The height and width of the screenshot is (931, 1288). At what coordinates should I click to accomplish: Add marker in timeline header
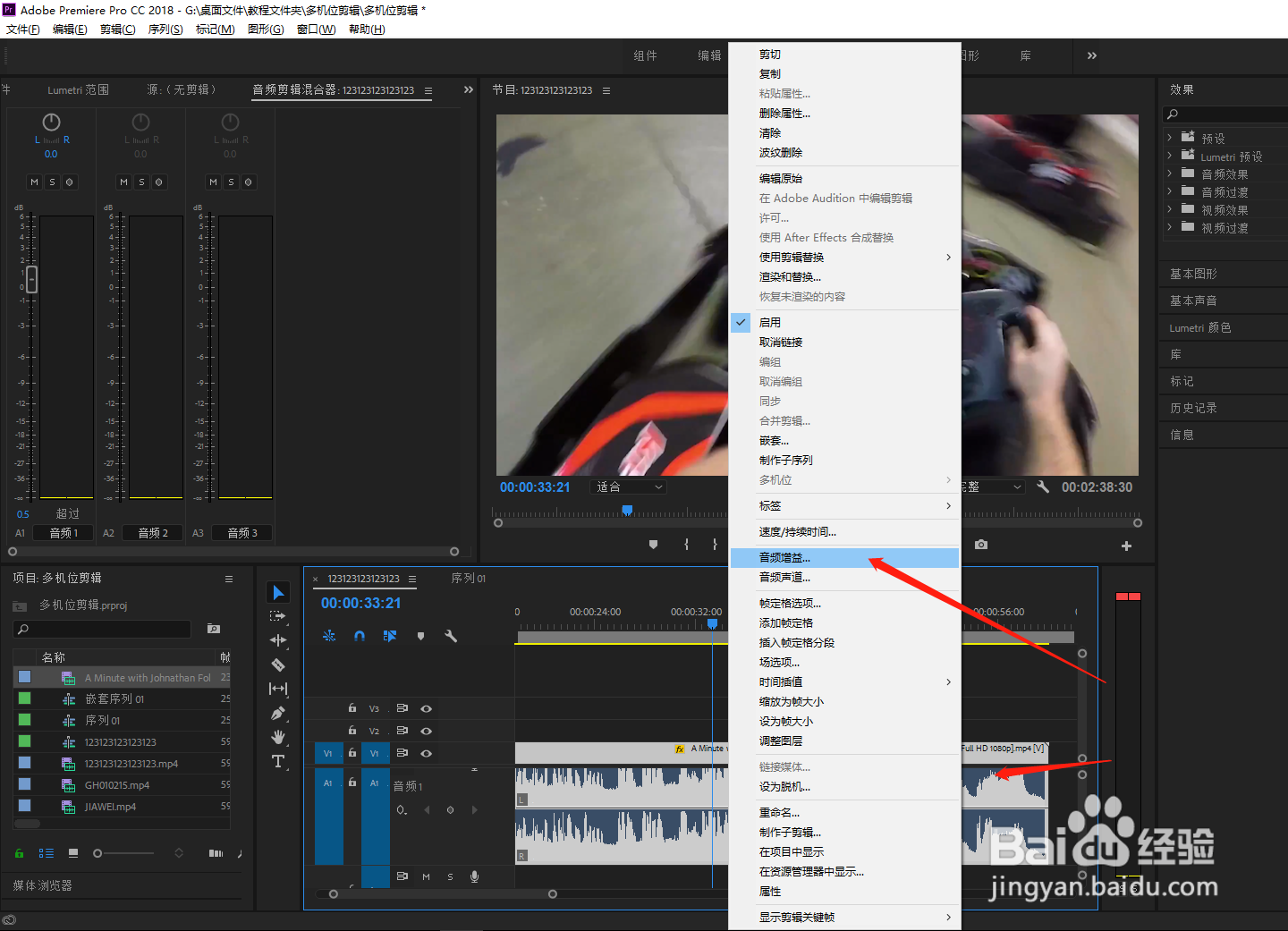coord(420,636)
